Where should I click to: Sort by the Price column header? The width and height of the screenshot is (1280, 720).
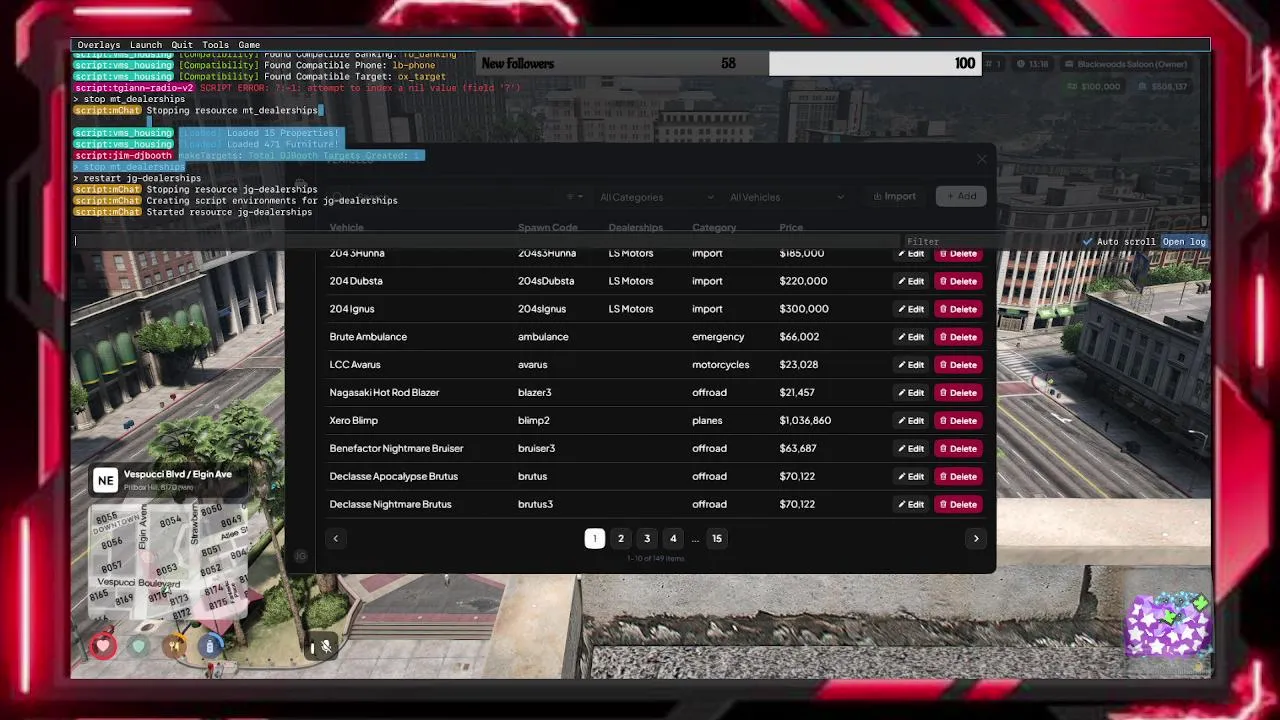click(791, 228)
